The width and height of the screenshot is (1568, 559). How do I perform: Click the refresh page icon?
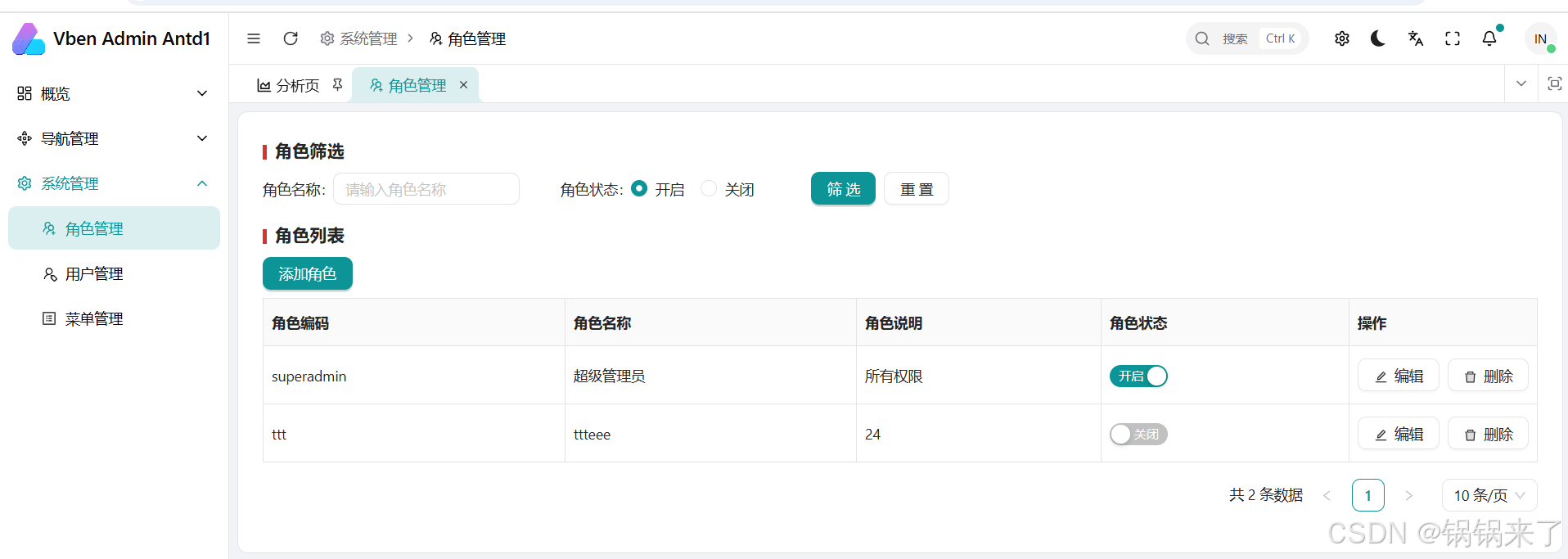291,38
